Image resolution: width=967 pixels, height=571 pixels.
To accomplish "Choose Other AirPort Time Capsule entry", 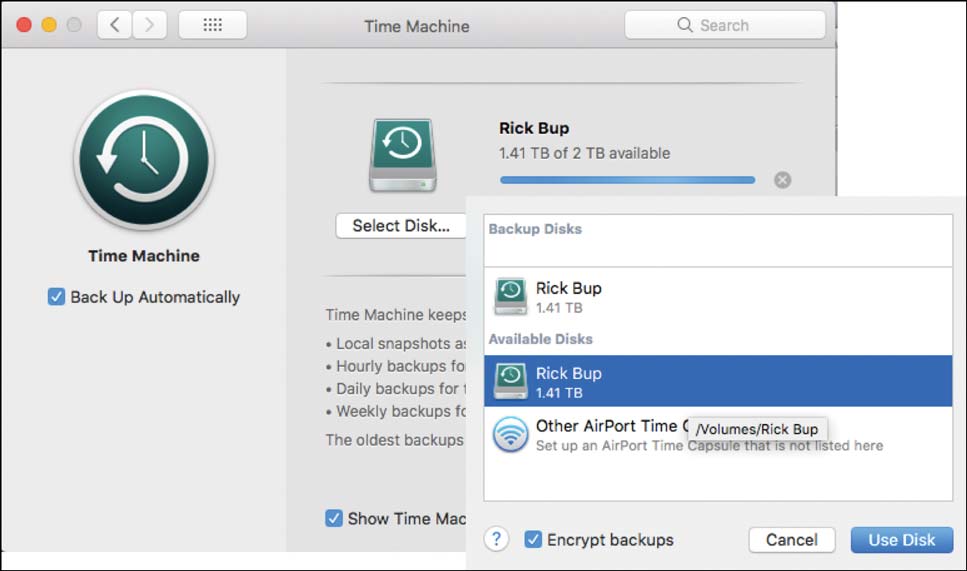I will coord(718,434).
